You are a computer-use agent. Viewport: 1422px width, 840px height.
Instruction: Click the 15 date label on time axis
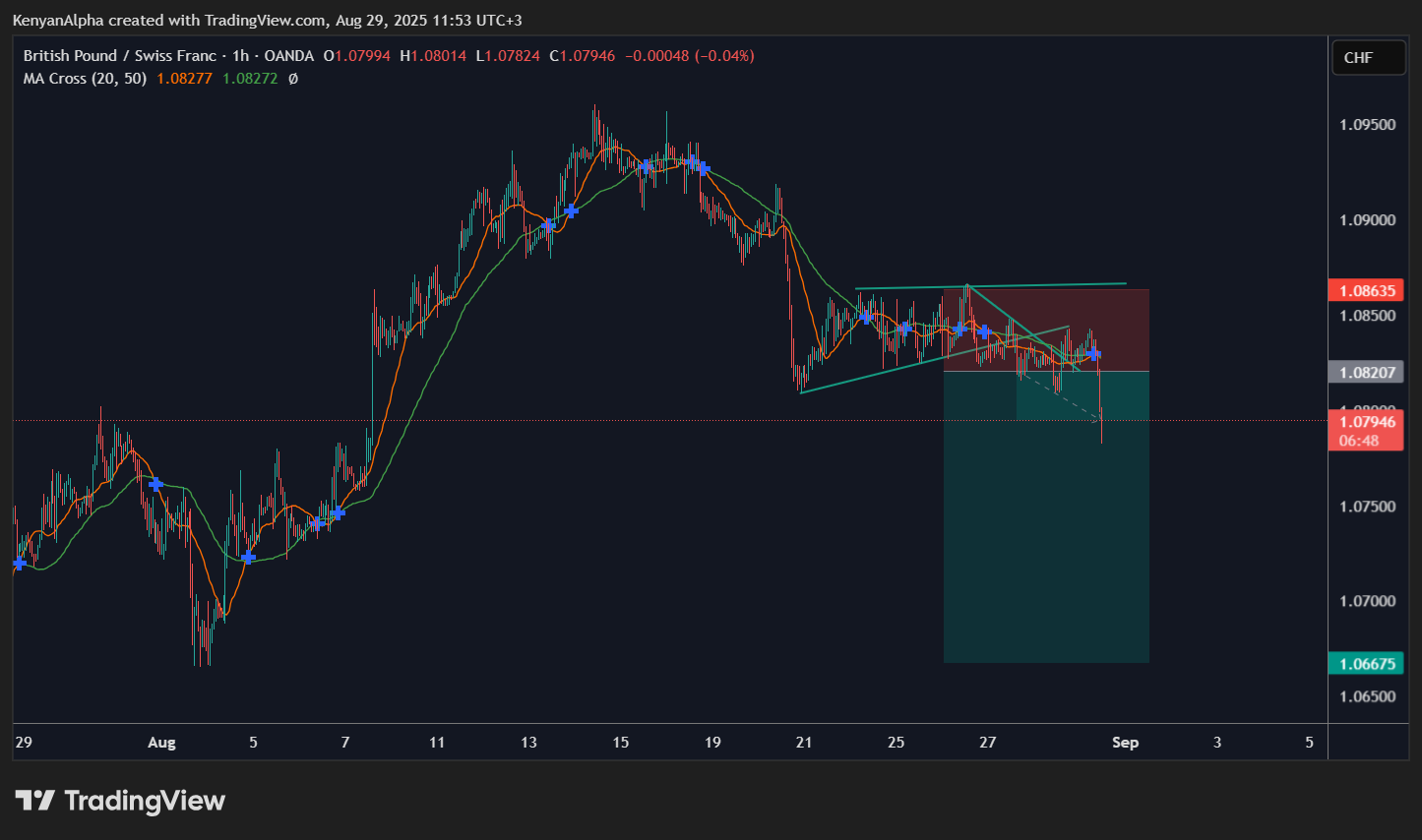coord(621,743)
